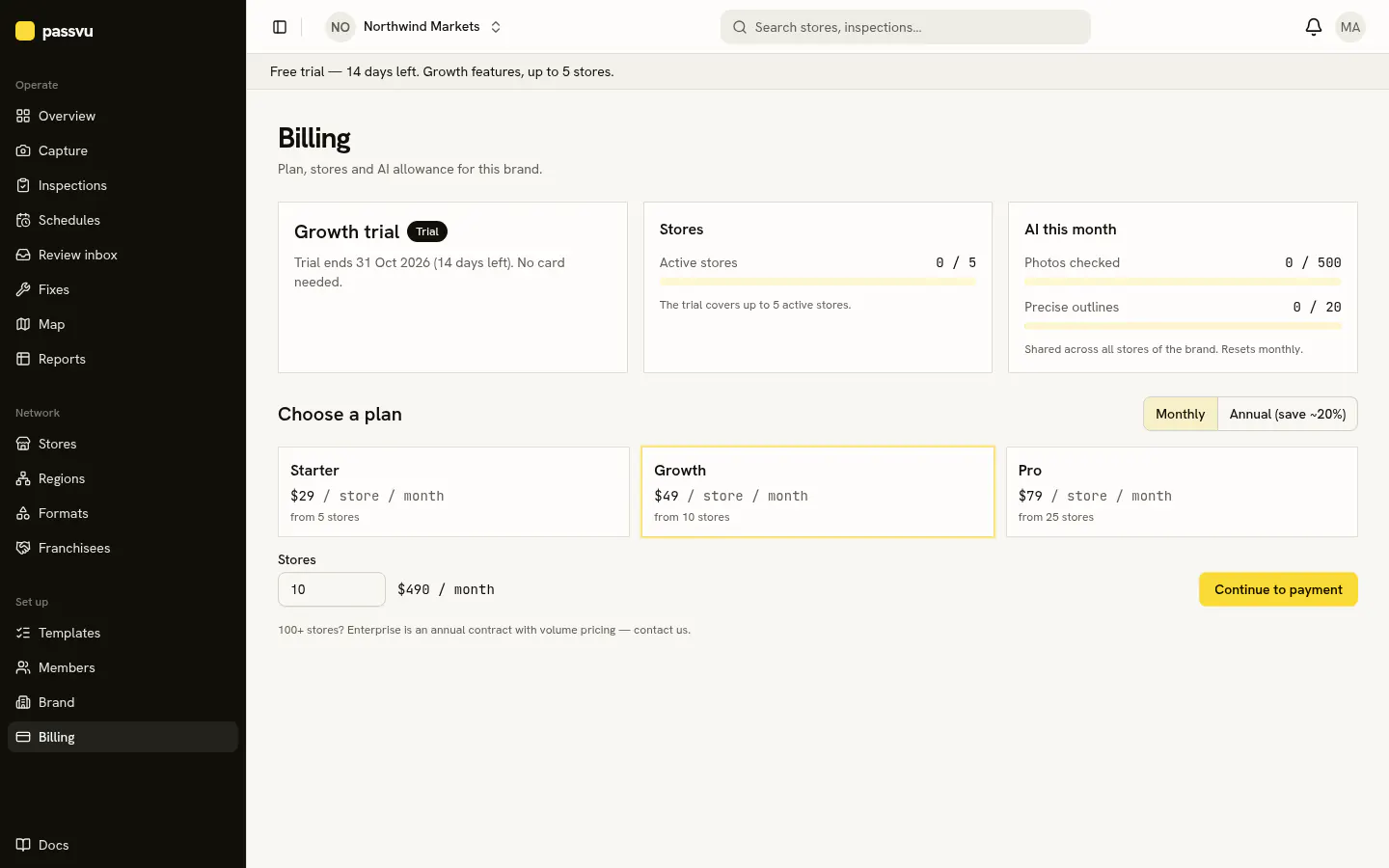Image resolution: width=1389 pixels, height=868 pixels.
Task: Open Members setup page
Action: (x=123, y=667)
